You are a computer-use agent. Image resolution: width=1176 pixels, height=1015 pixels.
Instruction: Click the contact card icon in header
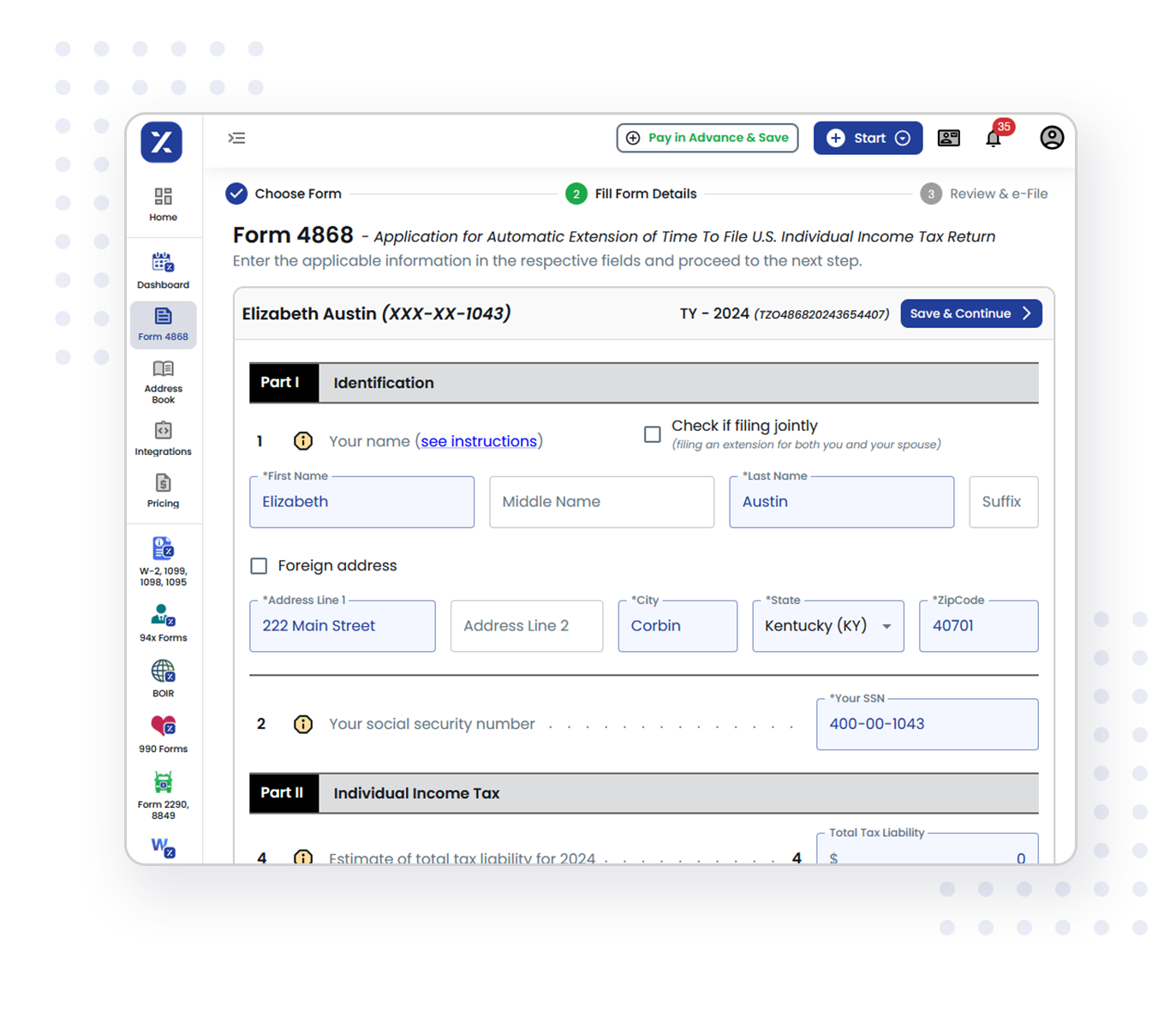(x=948, y=138)
